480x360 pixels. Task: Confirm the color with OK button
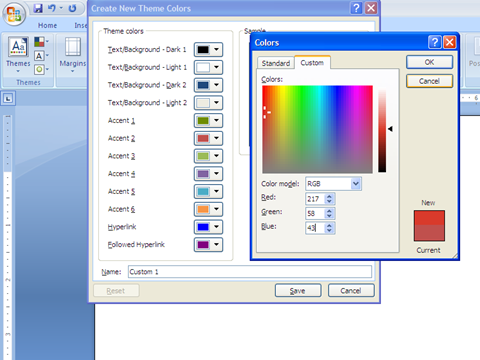429,62
